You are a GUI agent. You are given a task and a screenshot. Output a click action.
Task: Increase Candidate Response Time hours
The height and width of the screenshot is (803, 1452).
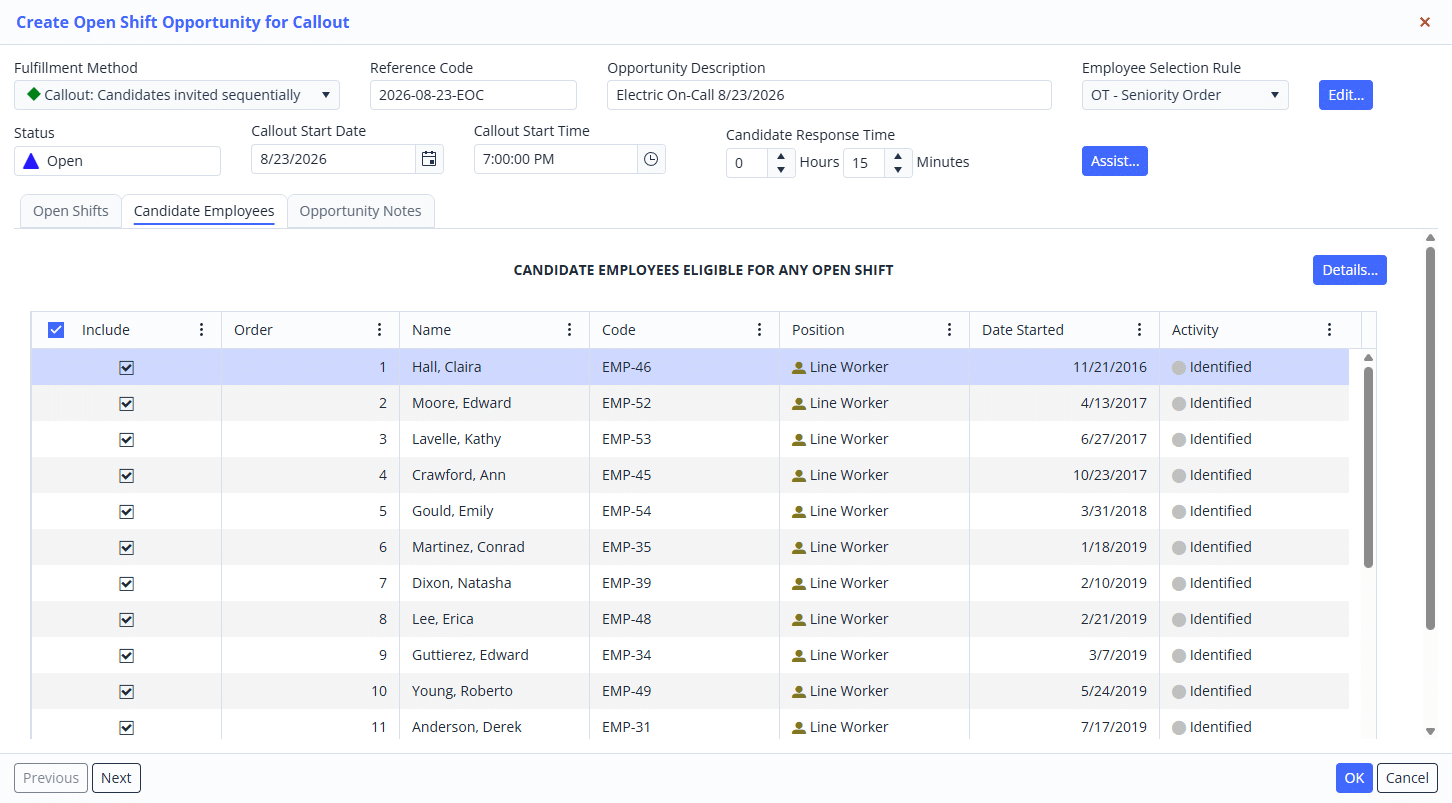tap(781, 156)
